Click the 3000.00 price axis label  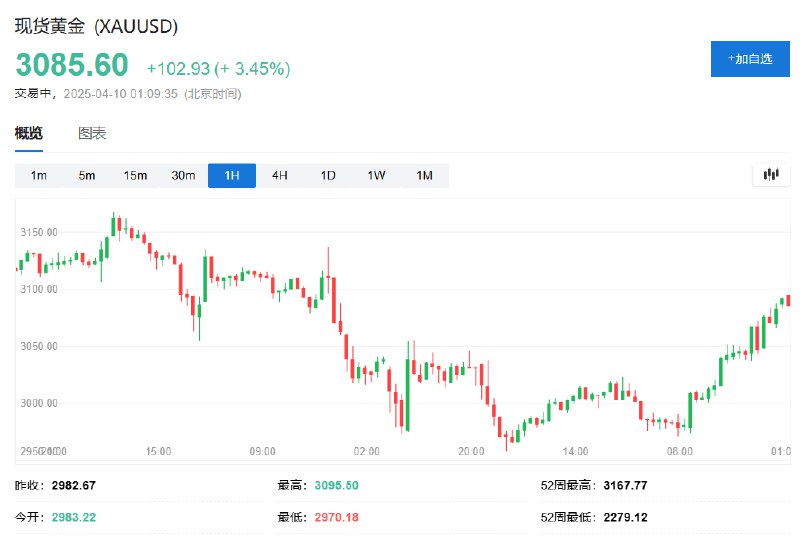[39, 403]
